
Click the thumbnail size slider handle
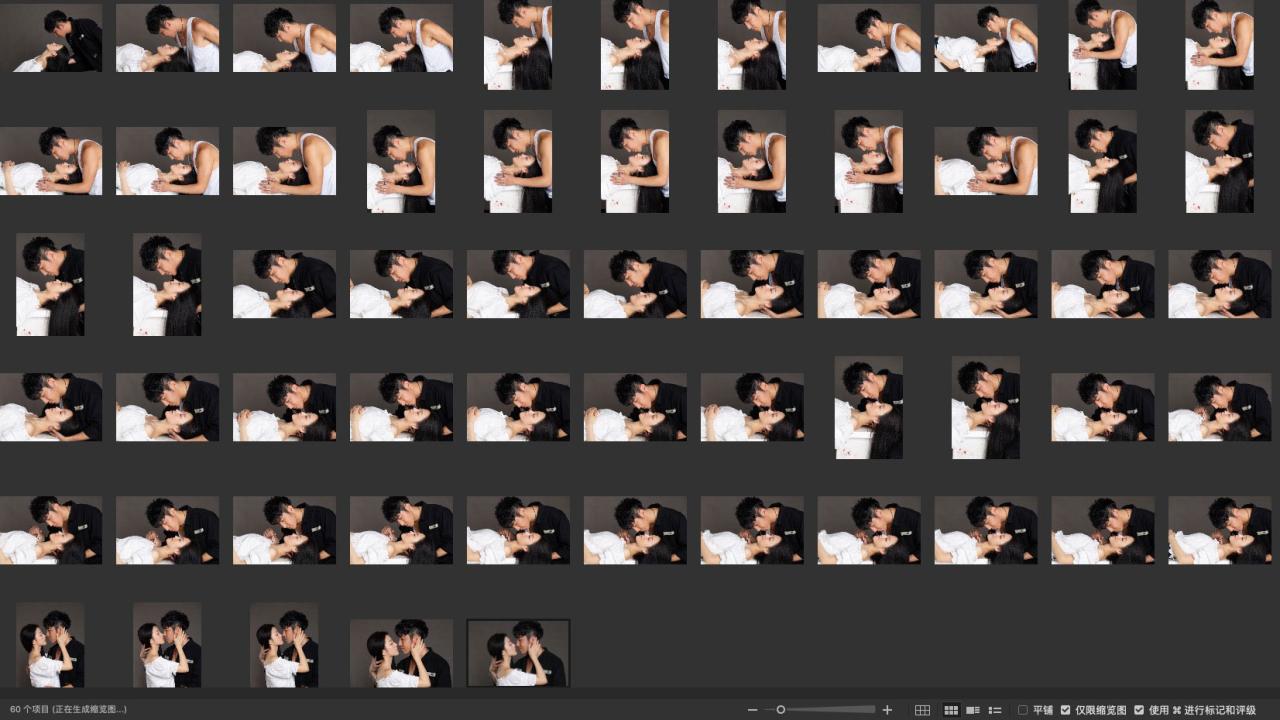(781, 710)
